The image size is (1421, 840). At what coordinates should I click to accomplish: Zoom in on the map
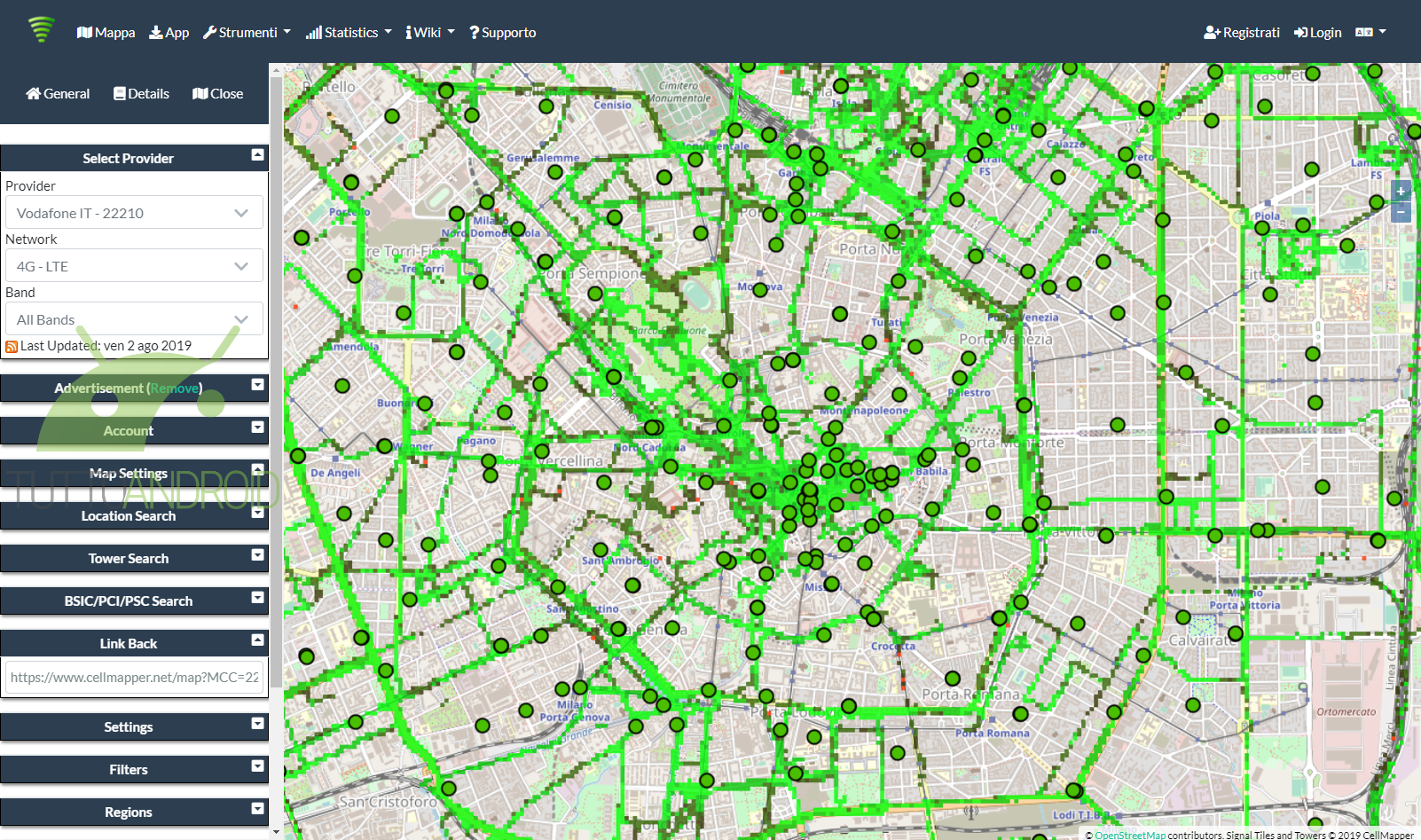click(x=1401, y=192)
